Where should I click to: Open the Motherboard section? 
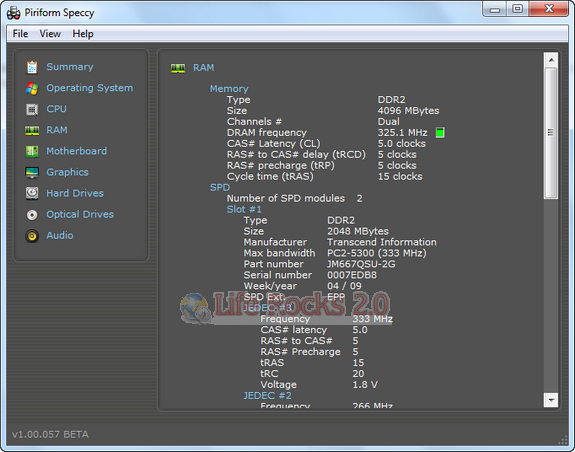[76, 151]
